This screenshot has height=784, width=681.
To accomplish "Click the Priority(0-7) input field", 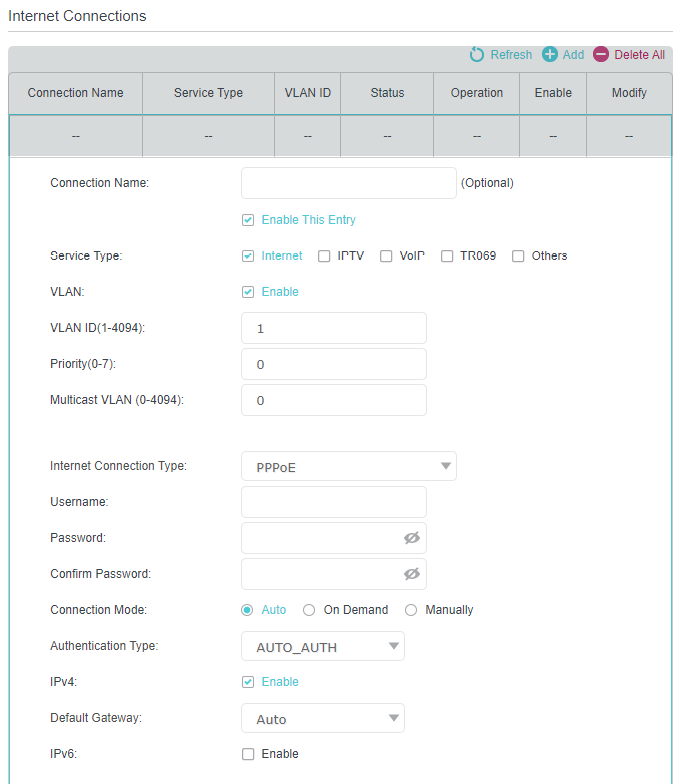I will tap(334, 364).
